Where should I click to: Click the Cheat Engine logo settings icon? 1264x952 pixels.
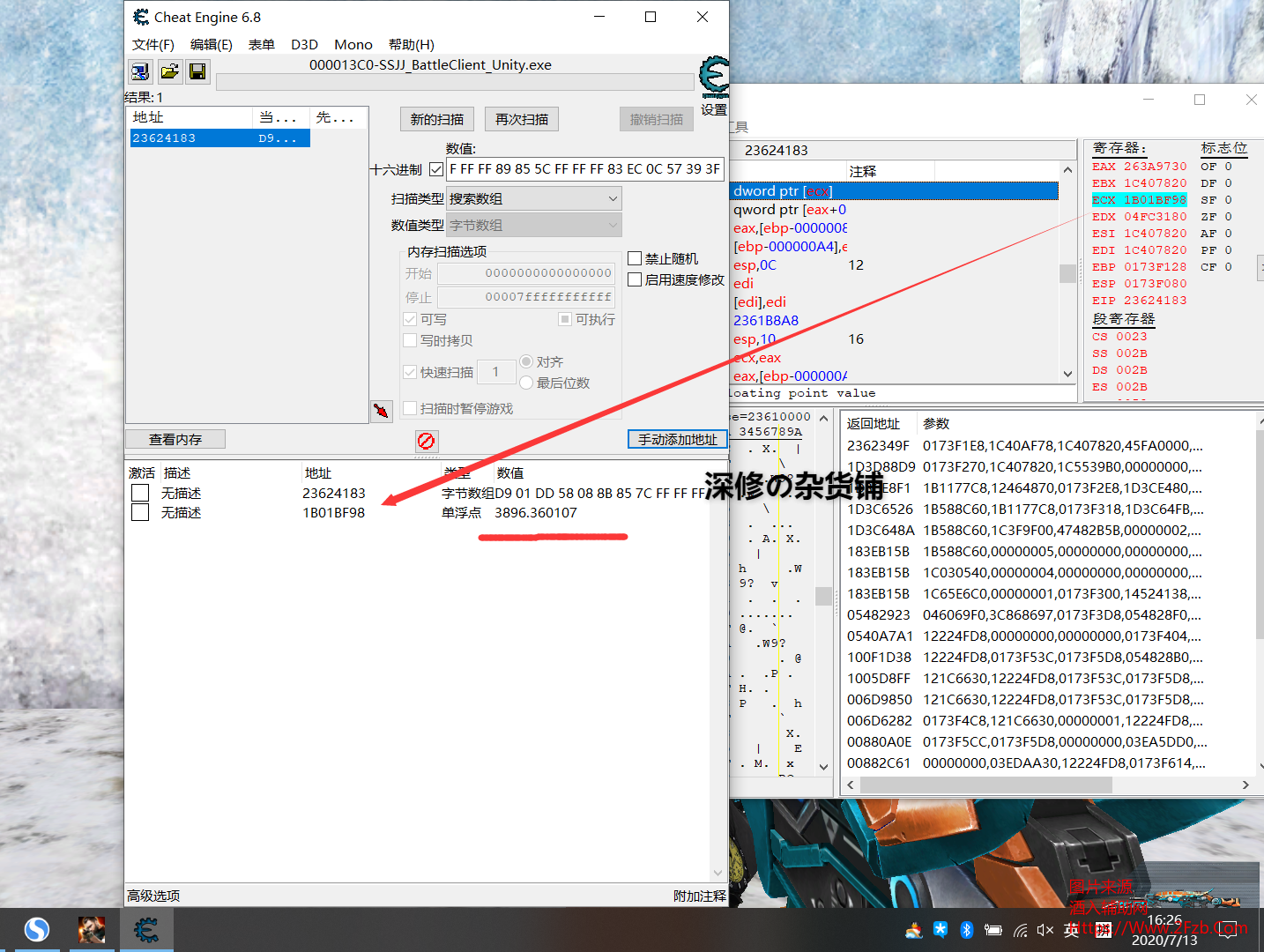pos(713,78)
